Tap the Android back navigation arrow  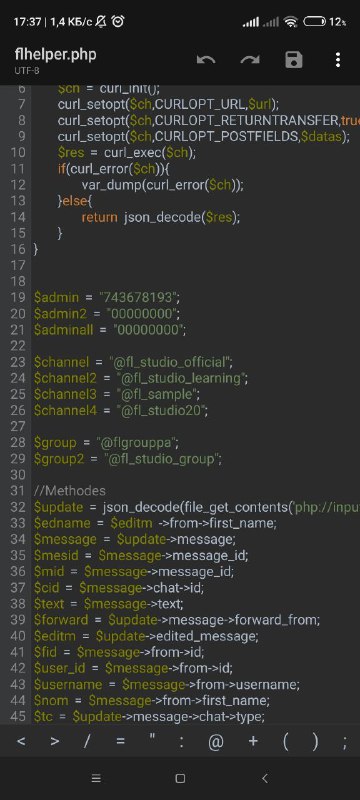(264, 779)
